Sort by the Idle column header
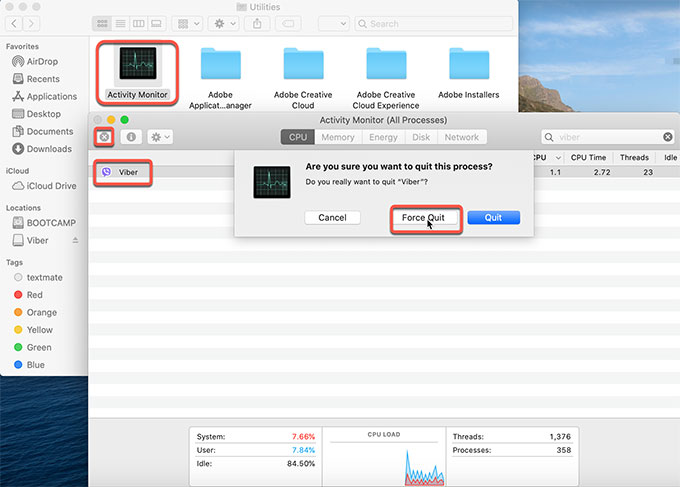 pyautogui.click(x=670, y=157)
